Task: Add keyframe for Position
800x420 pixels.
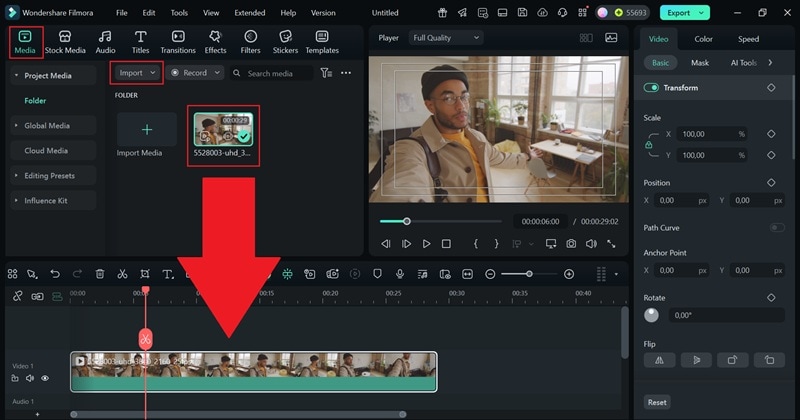Action: [771, 182]
